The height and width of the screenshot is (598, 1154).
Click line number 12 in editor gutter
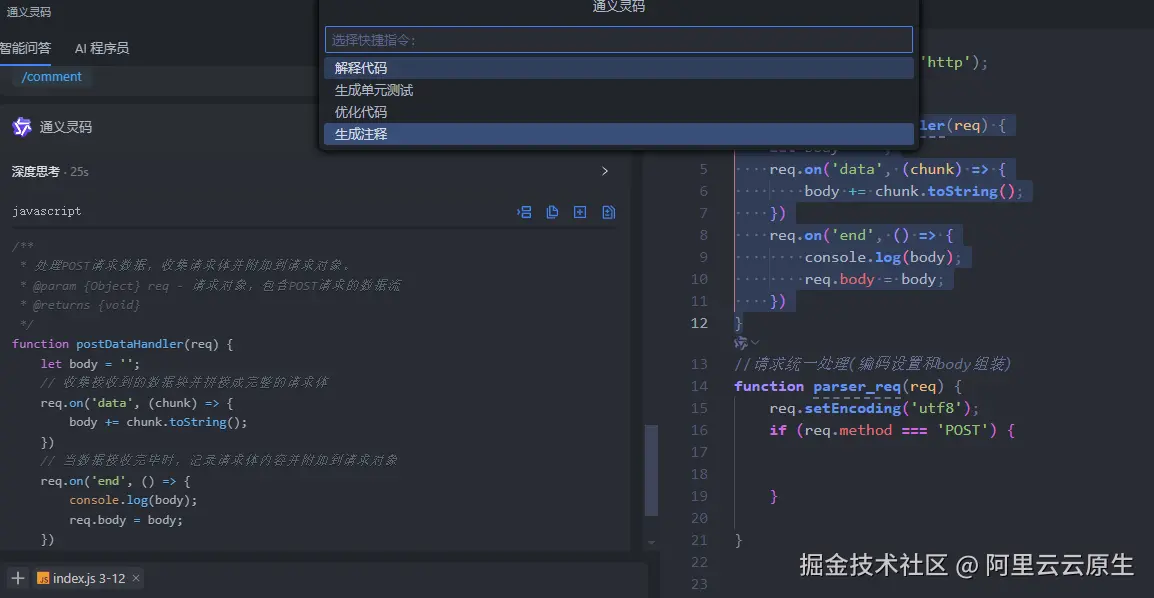[x=699, y=323]
